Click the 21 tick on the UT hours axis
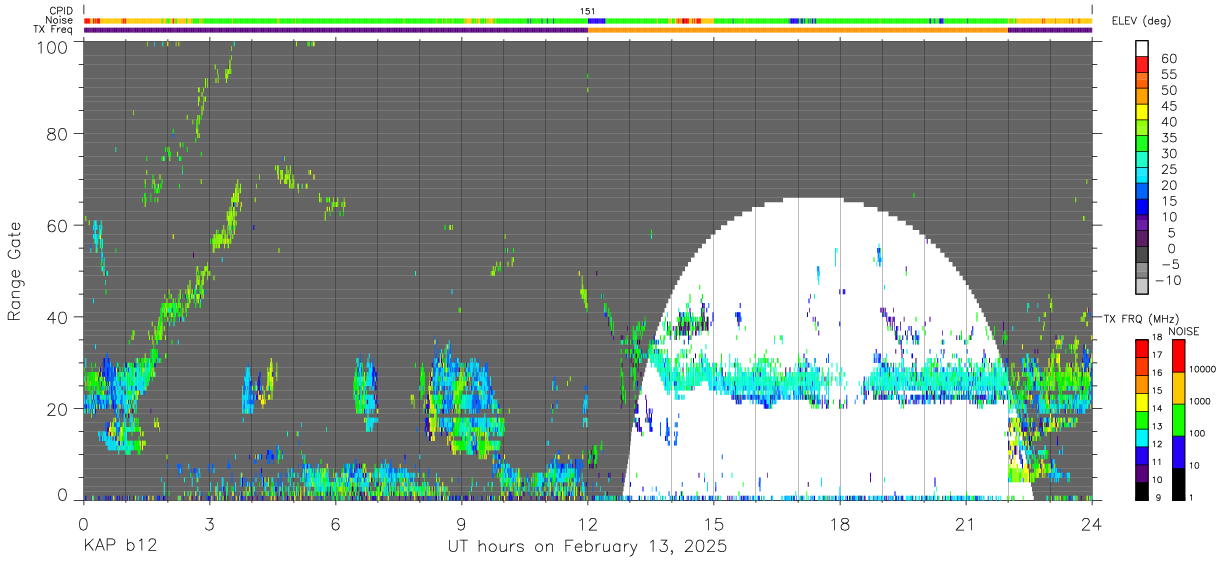The image size is (1228, 567). click(x=966, y=523)
